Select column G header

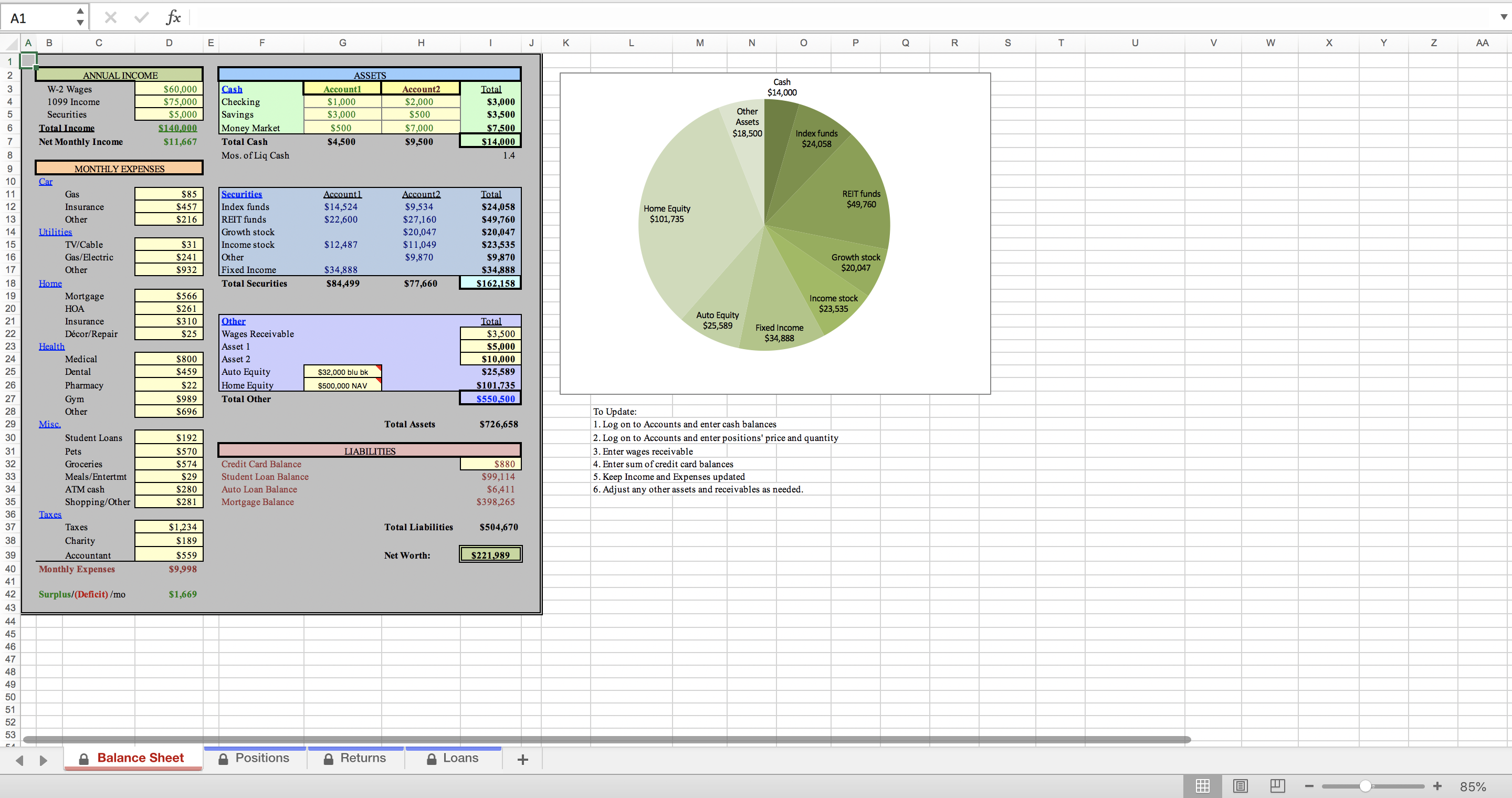click(342, 43)
